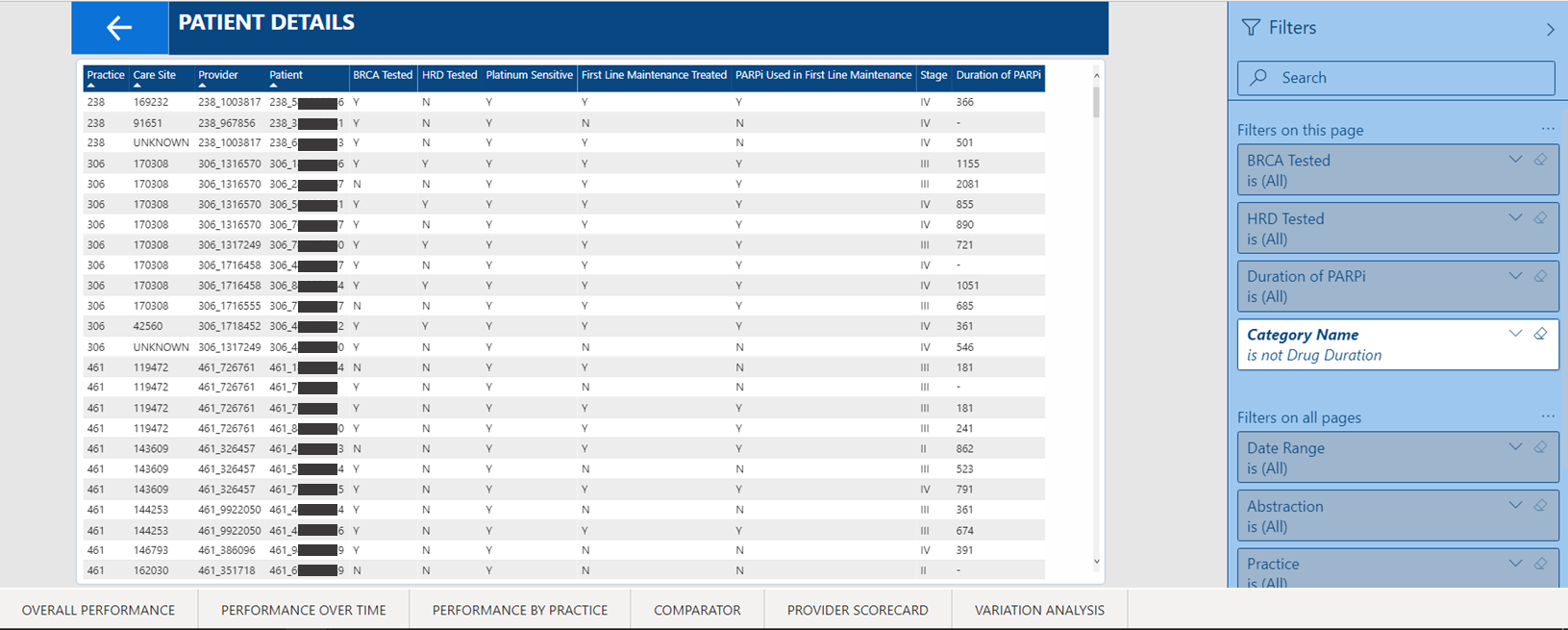Expand the BRCA Tested filter card
Image resolution: width=1568 pixels, height=630 pixels.
1515,160
